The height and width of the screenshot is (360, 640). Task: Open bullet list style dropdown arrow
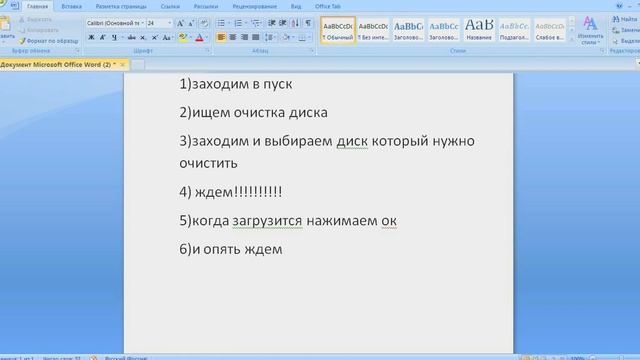(x=229, y=23)
